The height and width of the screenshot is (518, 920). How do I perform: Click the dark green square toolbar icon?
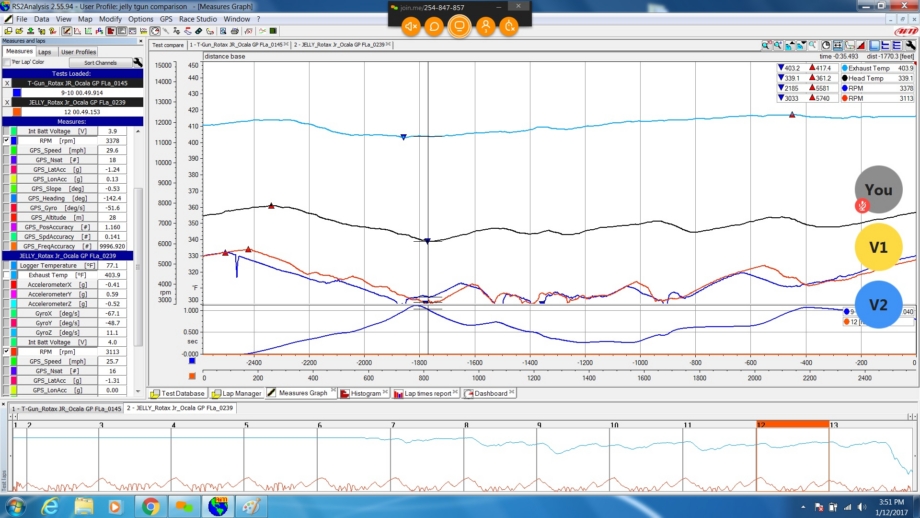(x=273, y=31)
